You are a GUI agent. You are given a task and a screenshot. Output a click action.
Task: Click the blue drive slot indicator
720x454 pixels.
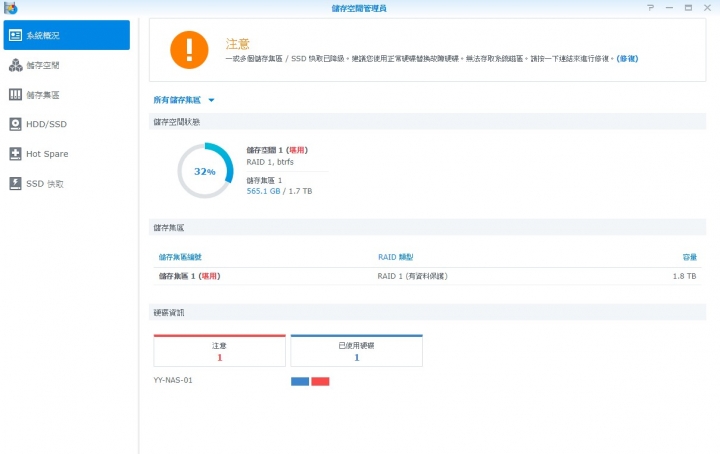(300, 381)
